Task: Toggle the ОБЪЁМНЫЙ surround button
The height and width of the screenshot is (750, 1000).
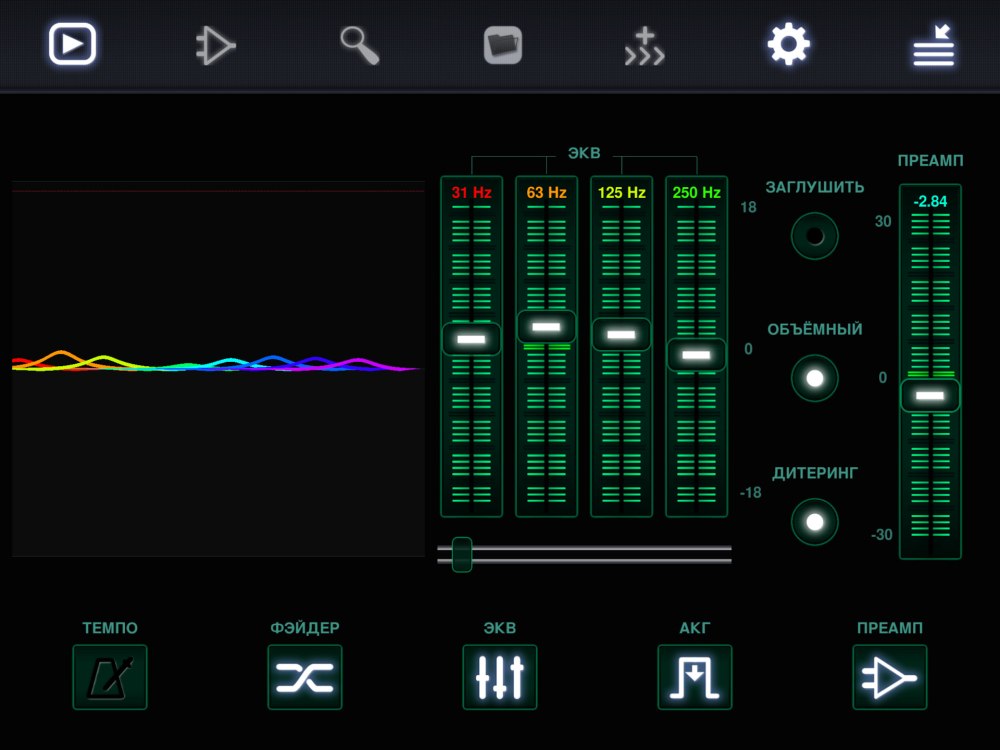Action: point(814,378)
